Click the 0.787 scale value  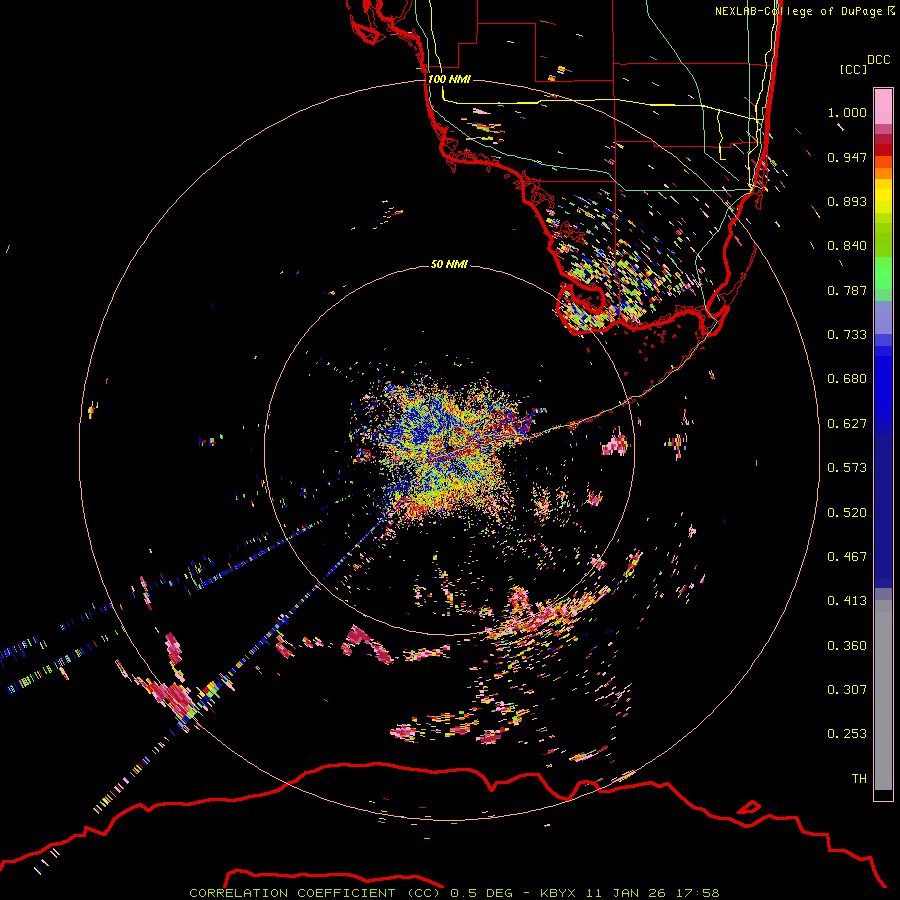[847, 290]
